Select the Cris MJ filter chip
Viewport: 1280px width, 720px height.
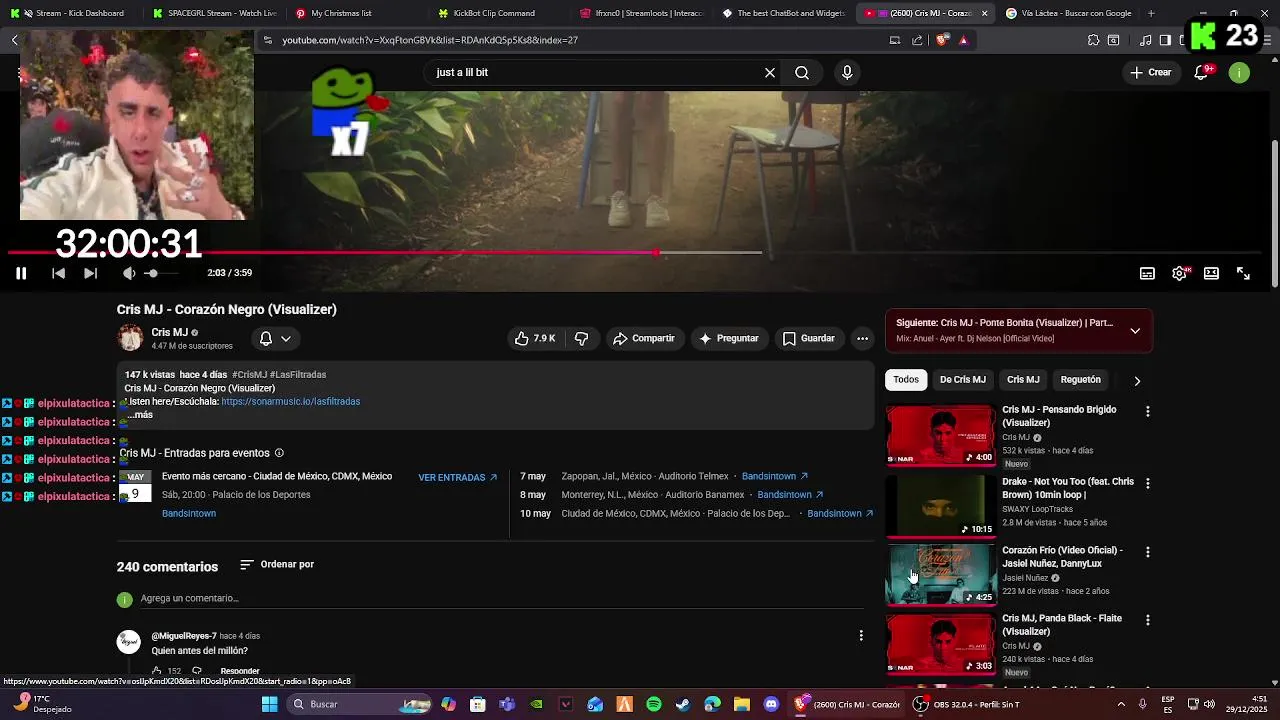1023,380
